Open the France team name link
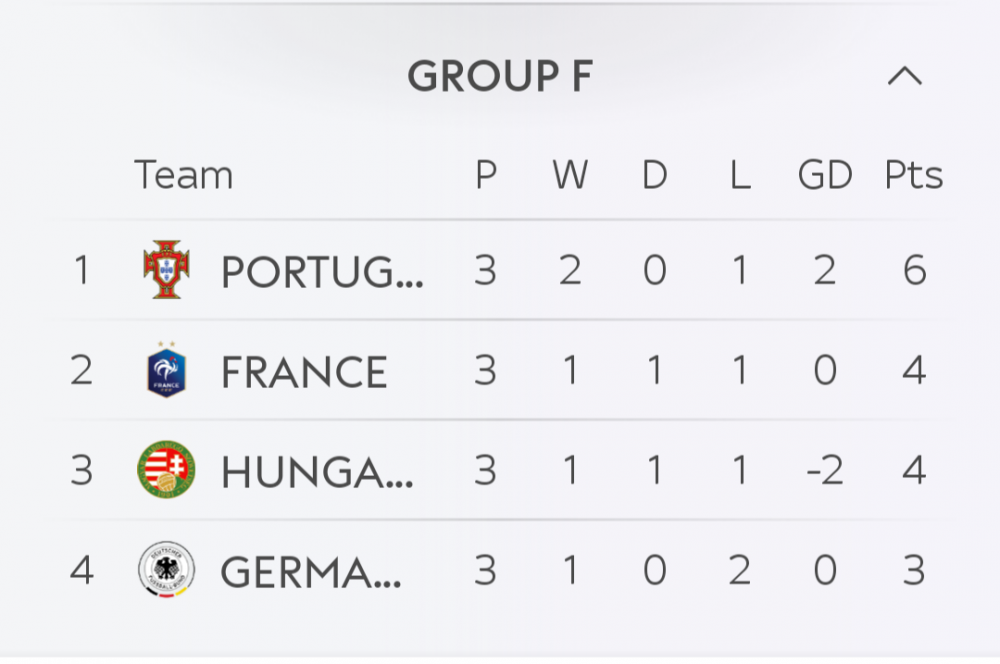 click(304, 372)
